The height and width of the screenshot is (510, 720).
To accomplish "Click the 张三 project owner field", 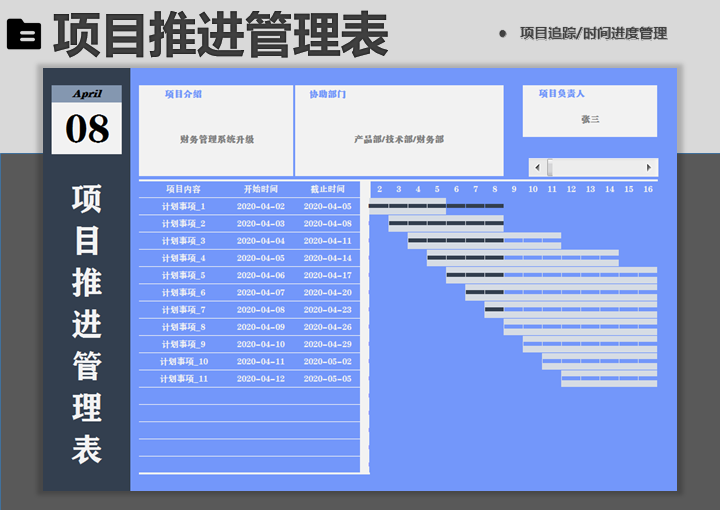I will point(590,119).
